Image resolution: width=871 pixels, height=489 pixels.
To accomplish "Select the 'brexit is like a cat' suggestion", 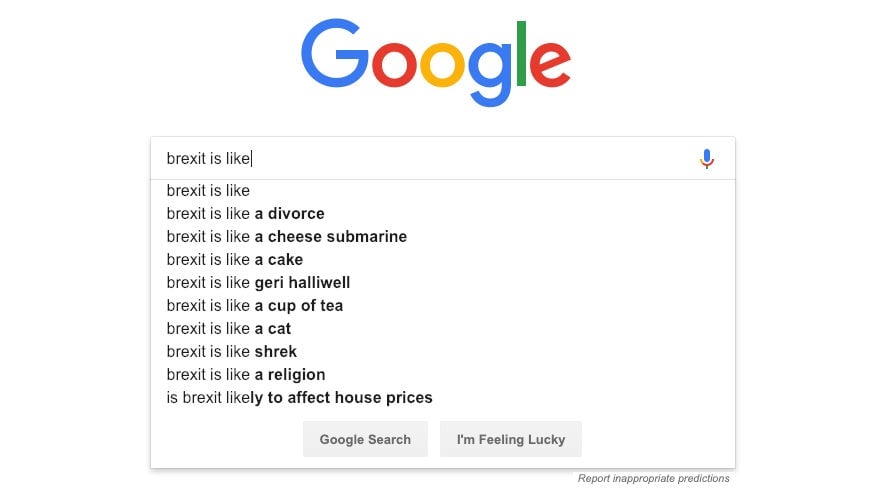I will pyautogui.click(x=443, y=329).
